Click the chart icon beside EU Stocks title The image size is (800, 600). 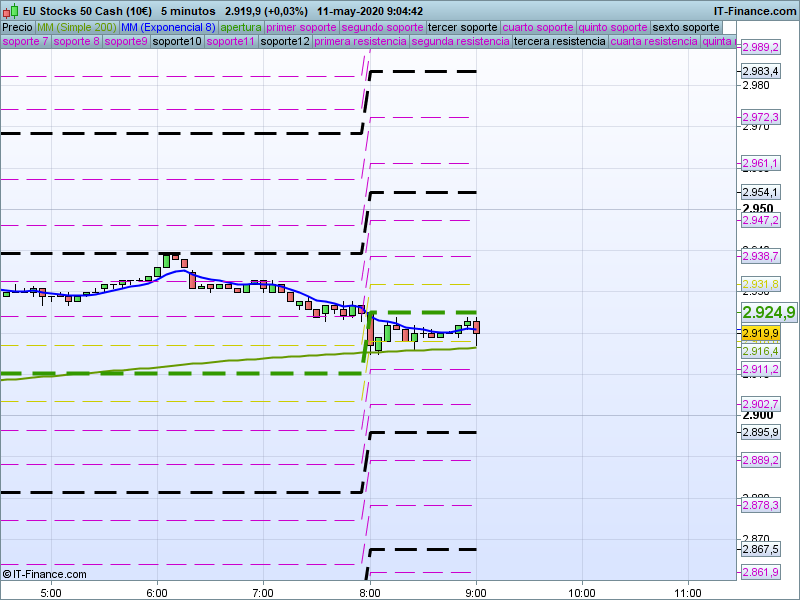(x=10, y=11)
